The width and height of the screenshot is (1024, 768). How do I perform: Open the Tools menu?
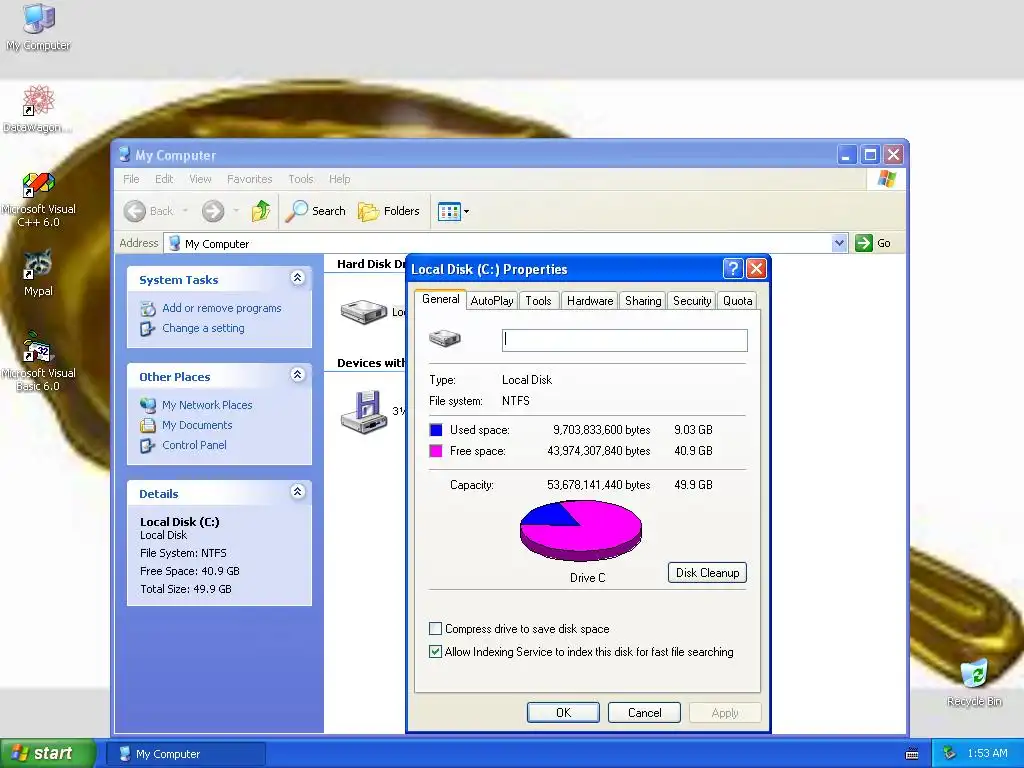[x=300, y=179]
